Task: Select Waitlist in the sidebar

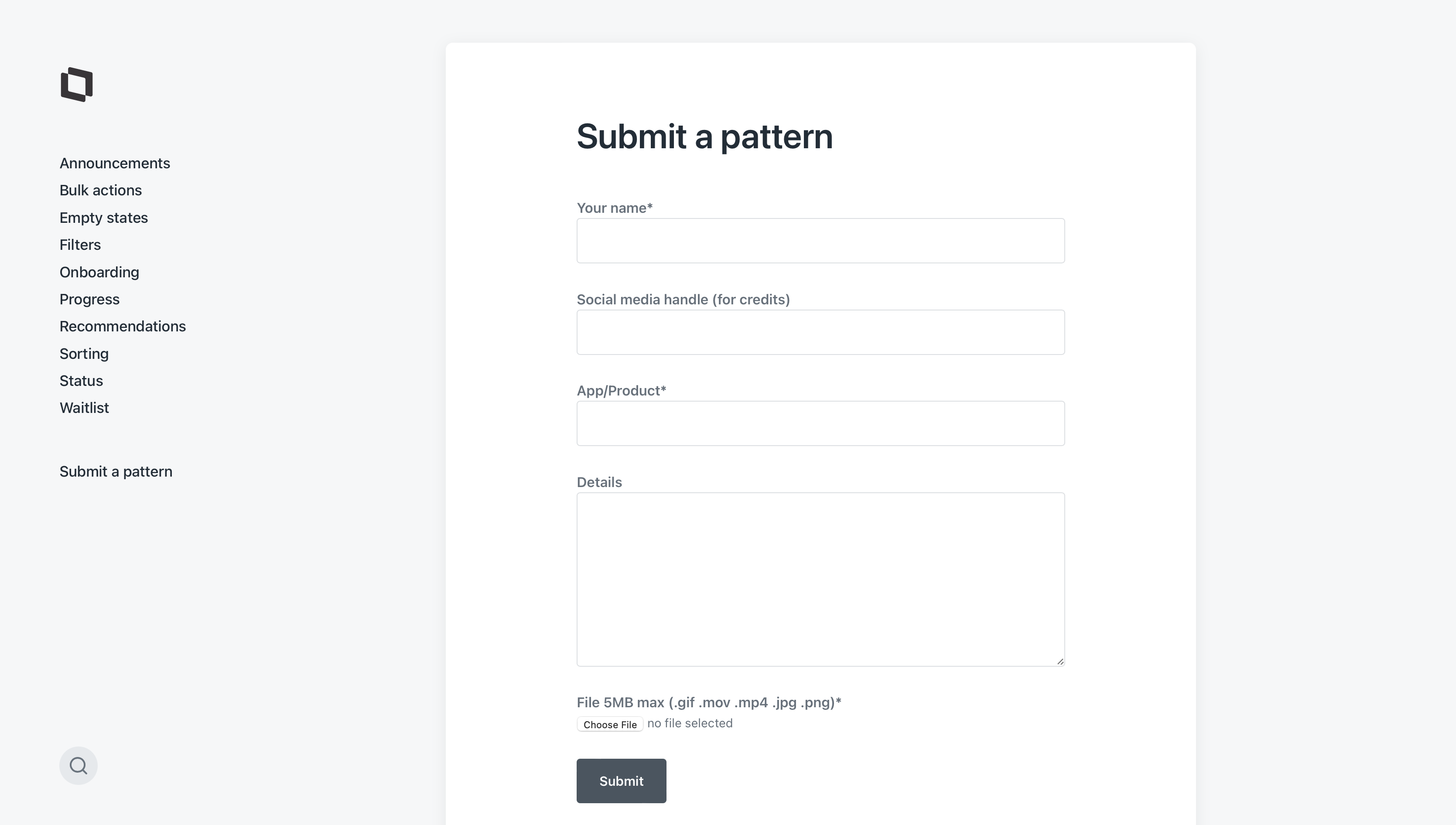Action: tap(84, 407)
